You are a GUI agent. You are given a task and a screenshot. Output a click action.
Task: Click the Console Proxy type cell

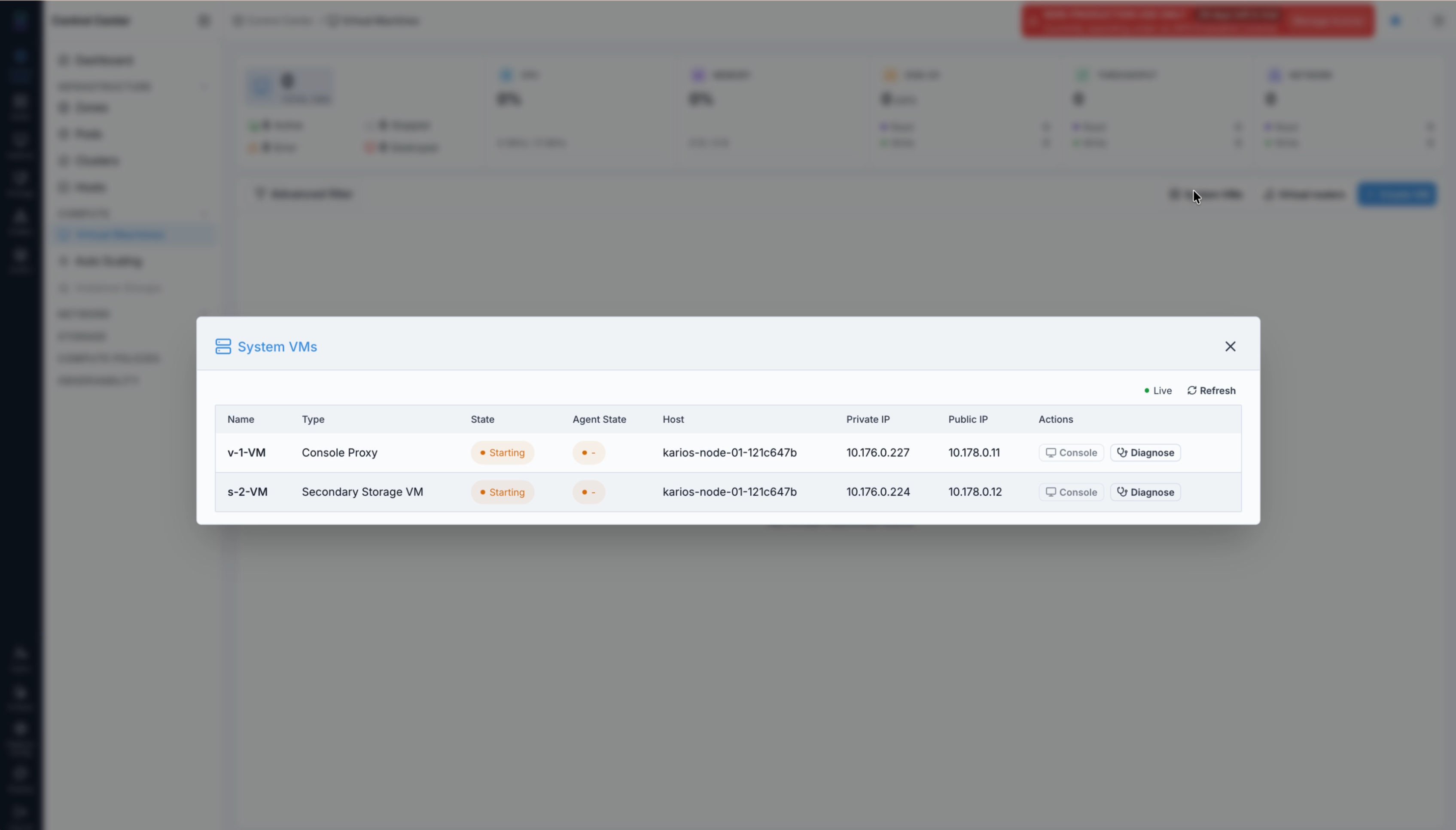tap(340, 453)
